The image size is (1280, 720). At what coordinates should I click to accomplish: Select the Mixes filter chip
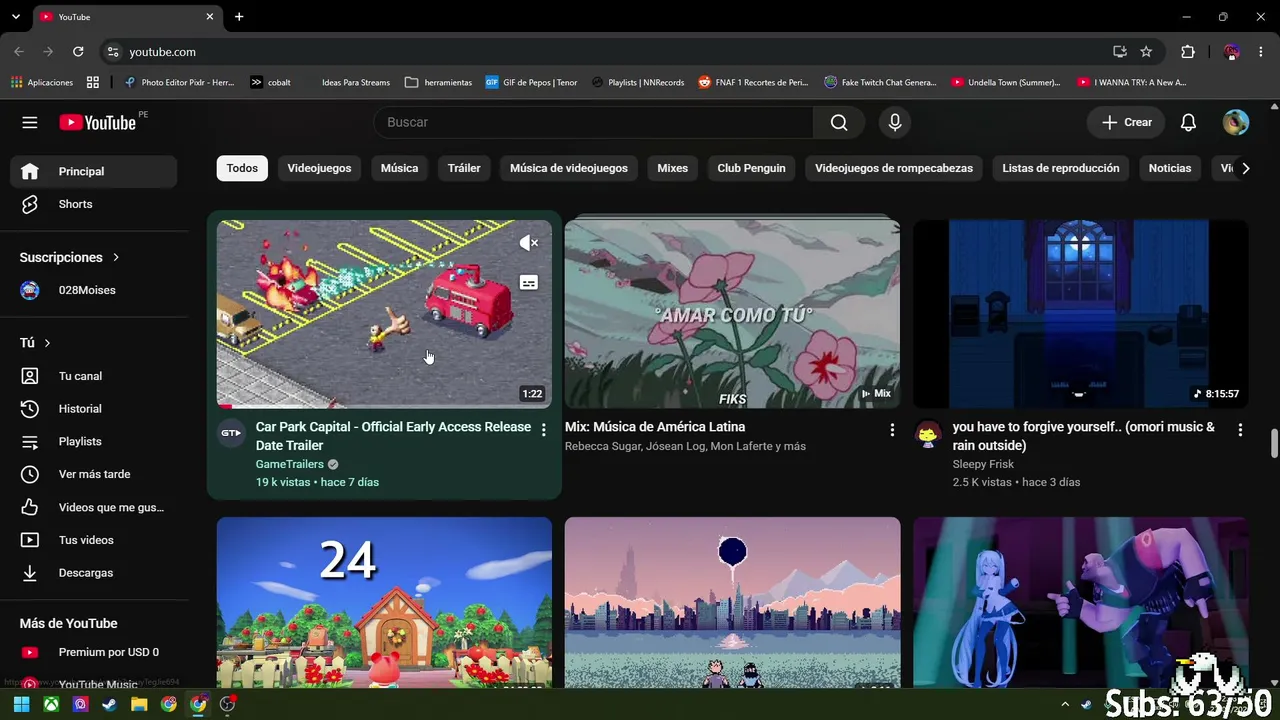(672, 168)
